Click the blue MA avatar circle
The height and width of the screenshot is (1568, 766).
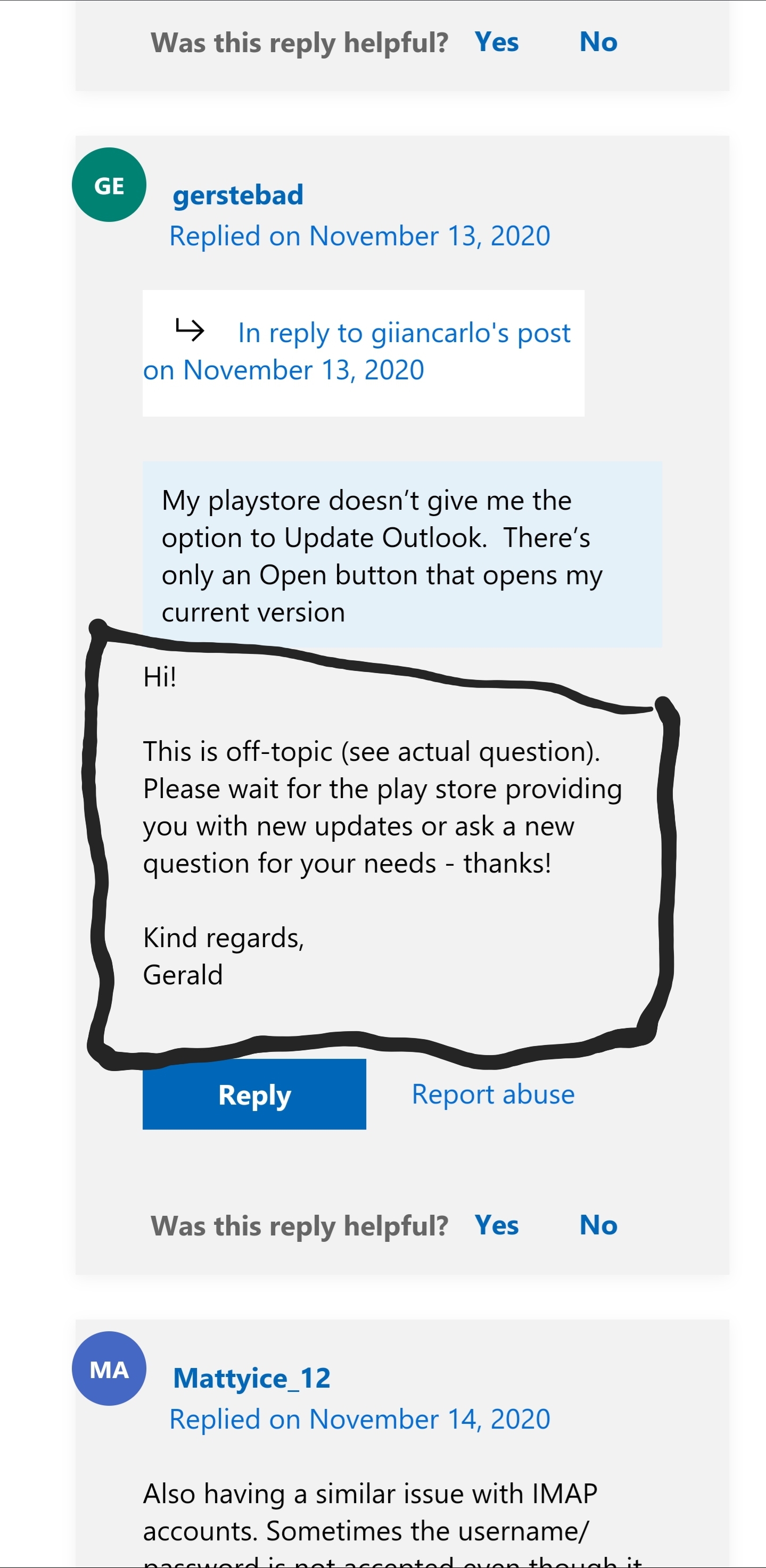tap(109, 1368)
